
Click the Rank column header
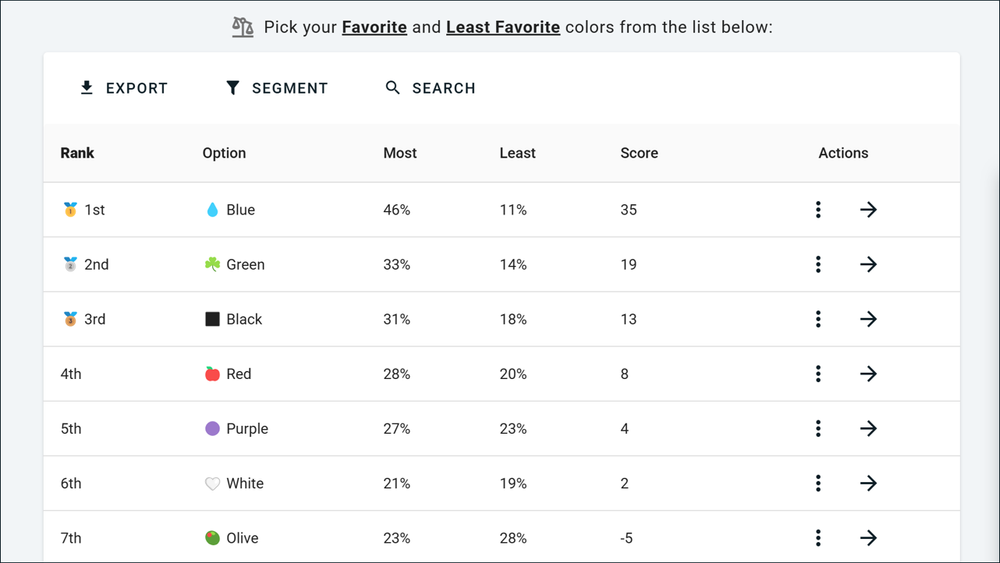pyautogui.click(x=77, y=153)
